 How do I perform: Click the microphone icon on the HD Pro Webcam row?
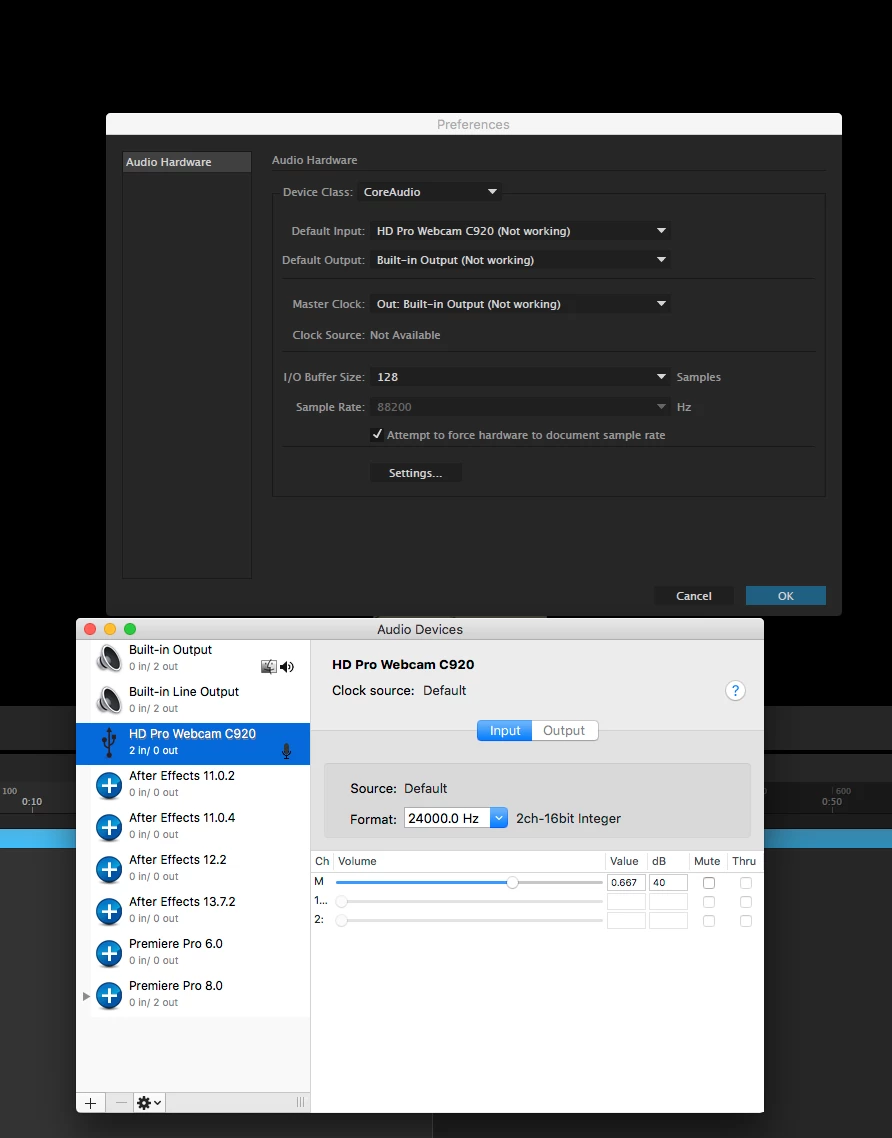[x=287, y=751]
